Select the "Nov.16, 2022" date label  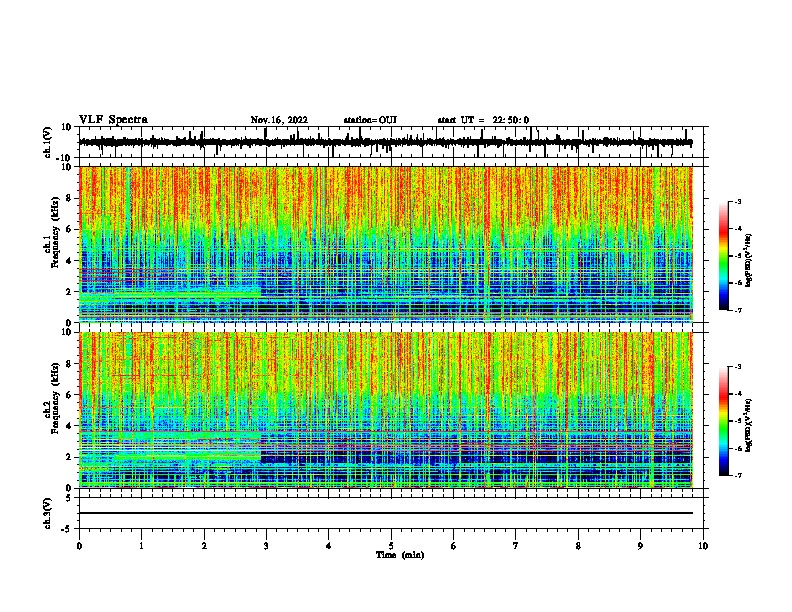pos(279,120)
